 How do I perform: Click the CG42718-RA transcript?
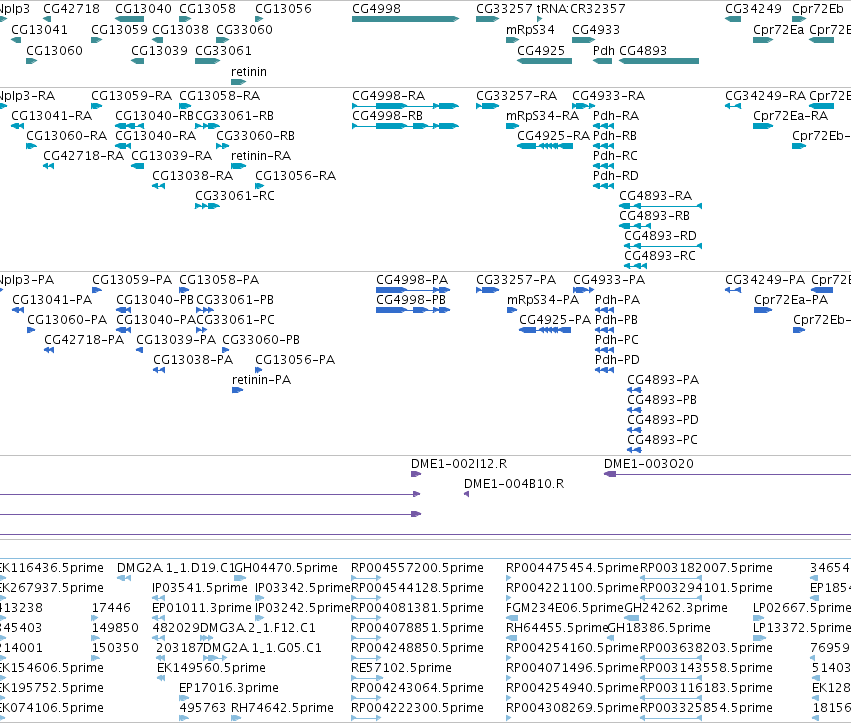click(x=48, y=166)
